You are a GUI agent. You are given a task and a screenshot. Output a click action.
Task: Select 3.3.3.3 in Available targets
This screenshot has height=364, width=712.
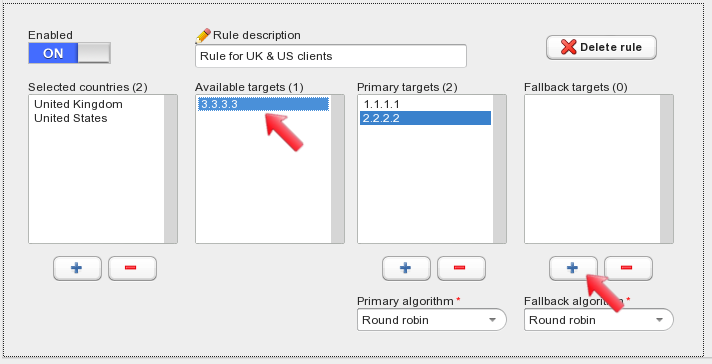coord(263,104)
